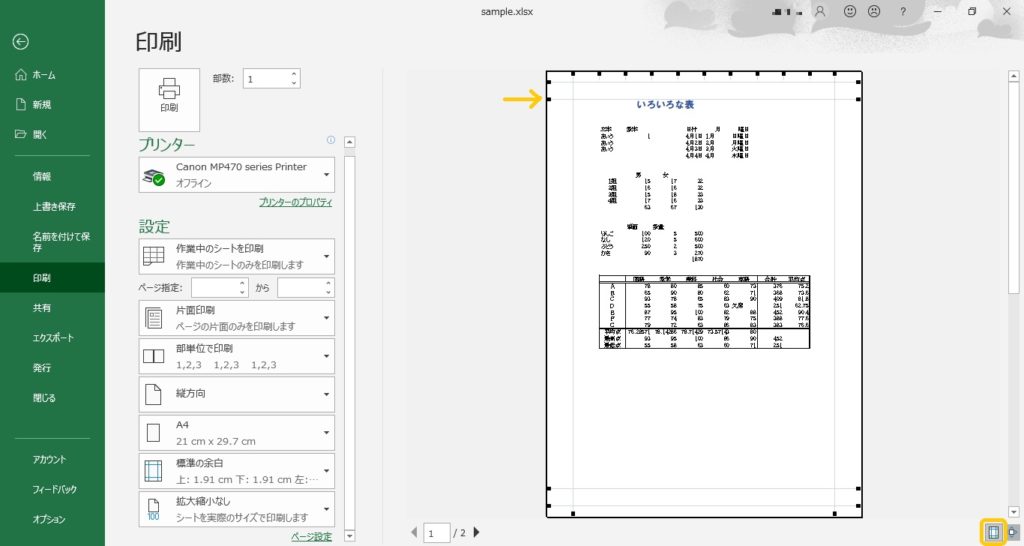Click the back arrow icon
Viewport: 1024px width, 546px height.
21,42
